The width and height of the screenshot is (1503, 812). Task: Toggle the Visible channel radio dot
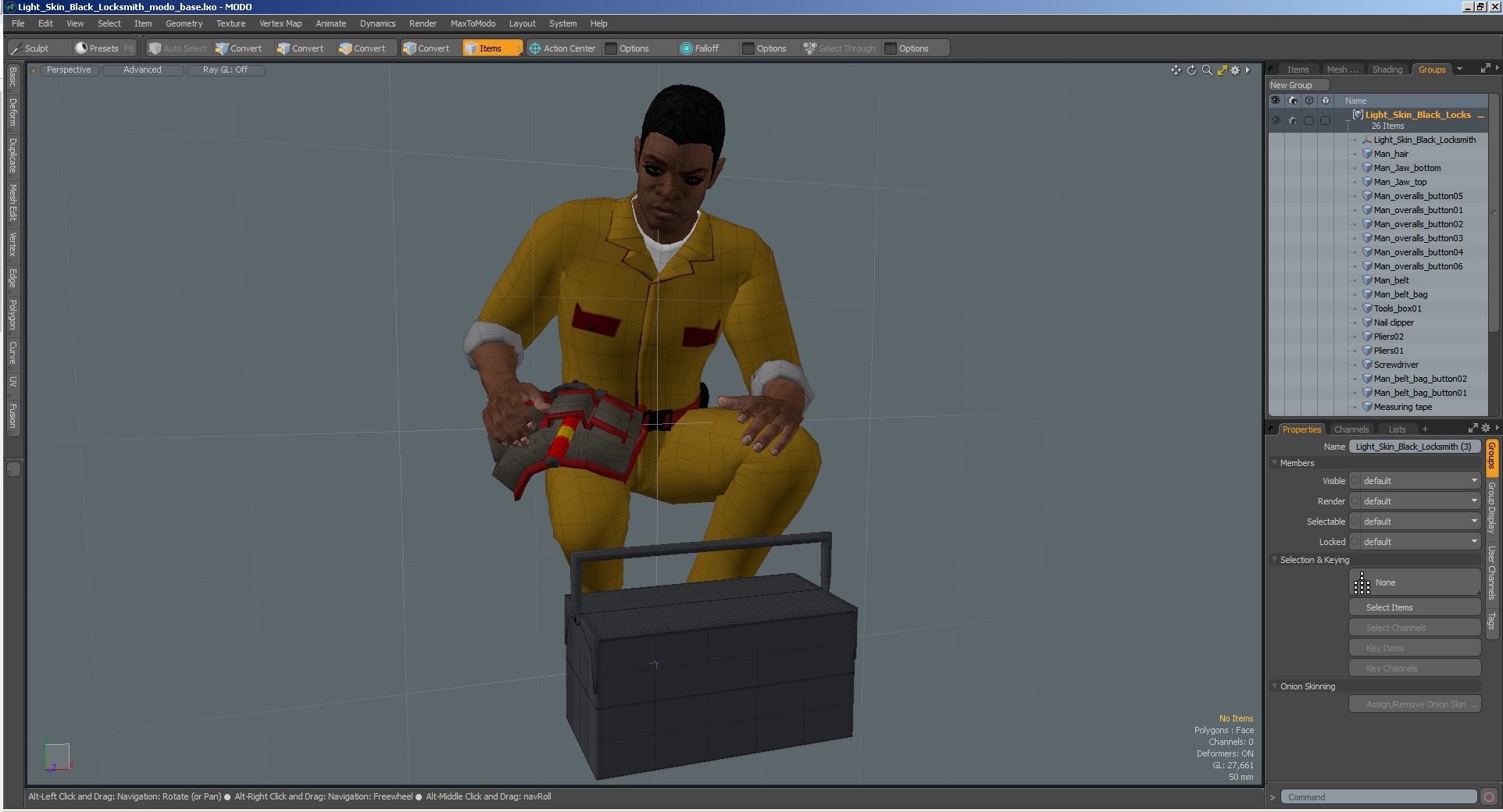(1355, 481)
